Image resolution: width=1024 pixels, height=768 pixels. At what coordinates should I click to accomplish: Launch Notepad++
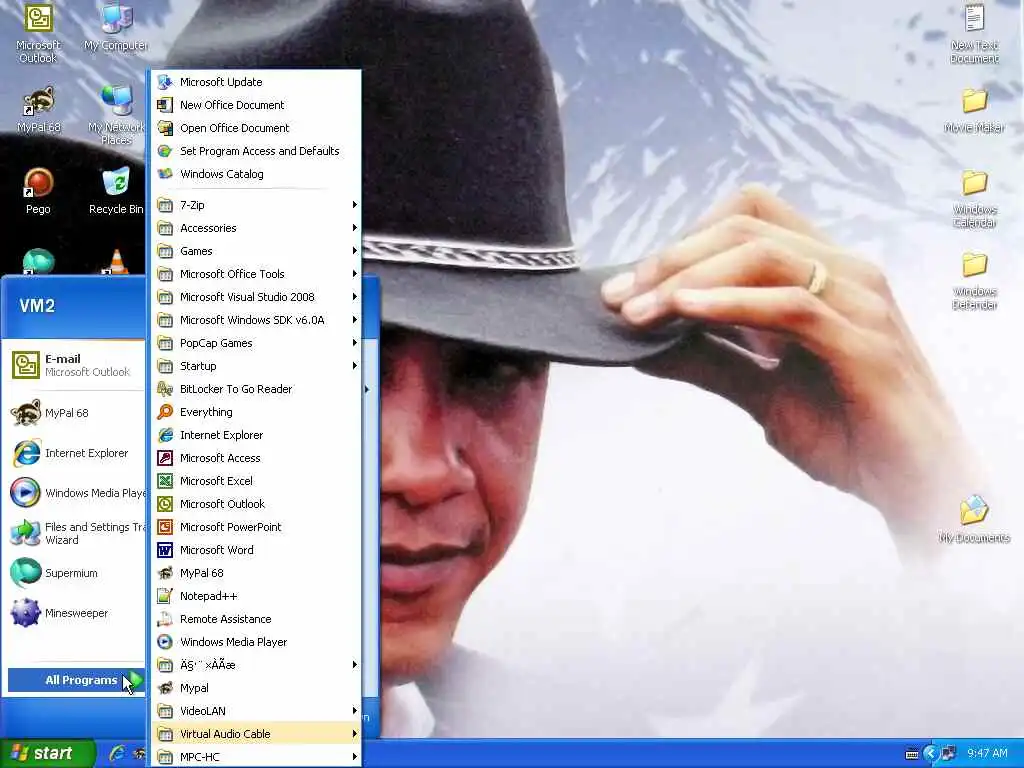(x=256, y=596)
